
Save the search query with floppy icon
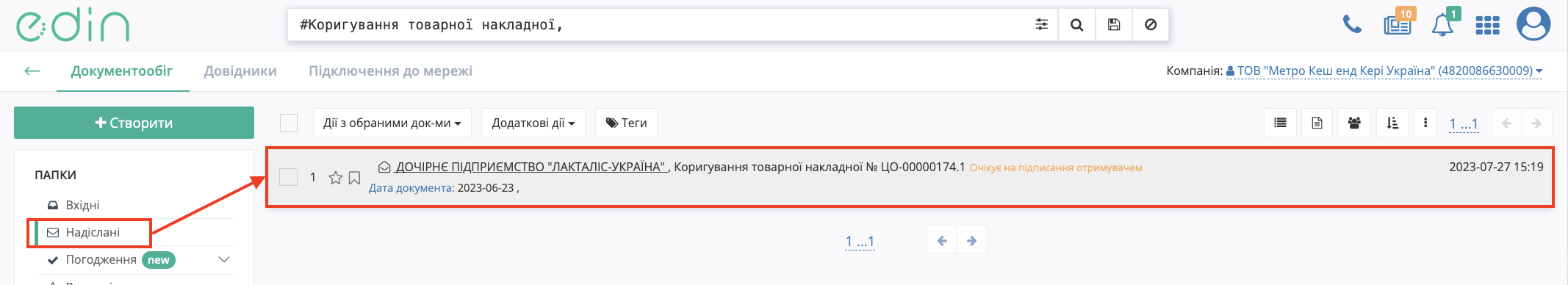tap(1114, 25)
